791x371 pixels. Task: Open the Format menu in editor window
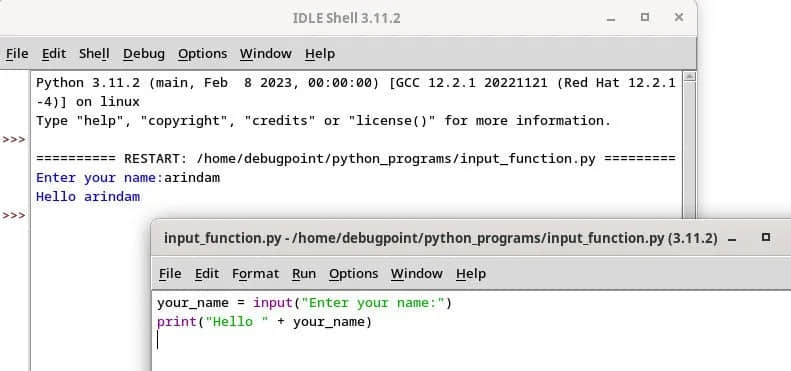255,274
